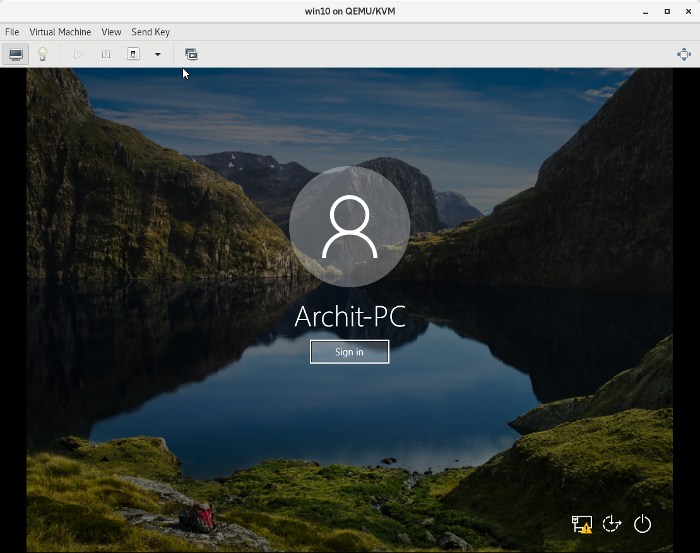Minimize the virt-manager VM window

647,11
